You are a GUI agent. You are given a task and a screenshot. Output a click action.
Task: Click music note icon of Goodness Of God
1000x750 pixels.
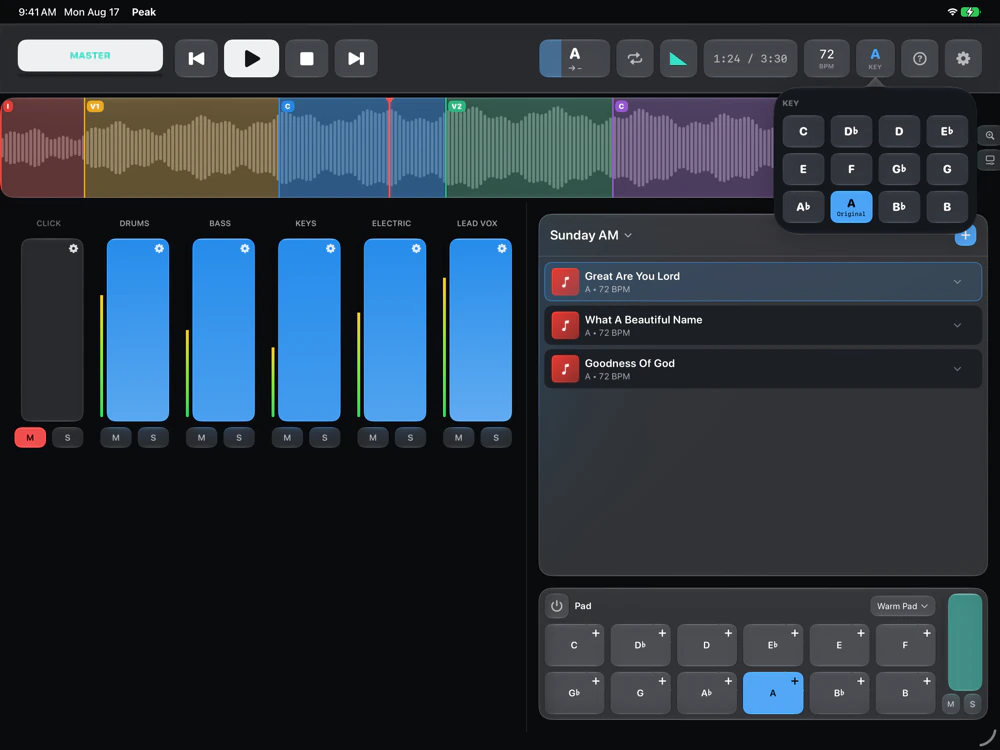pyautogui.click(x=565, y=369)
